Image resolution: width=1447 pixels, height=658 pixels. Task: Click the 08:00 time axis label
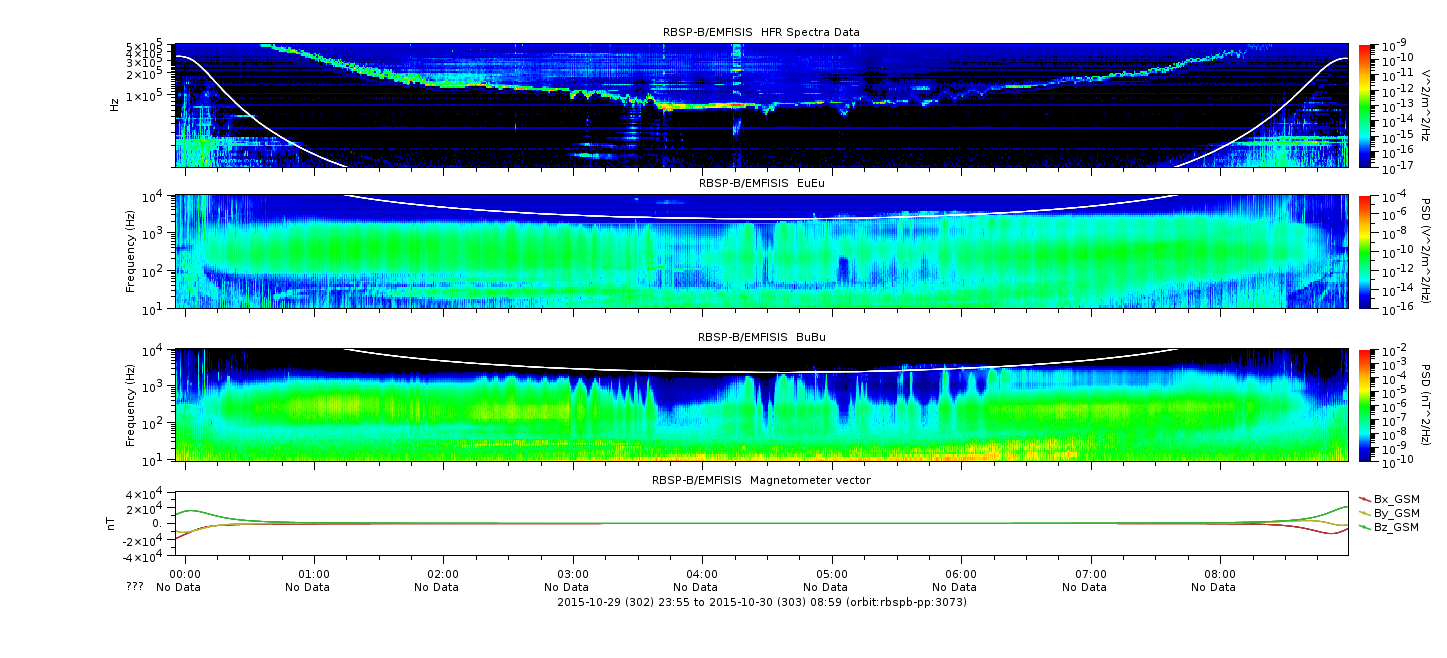(1219, 575)
